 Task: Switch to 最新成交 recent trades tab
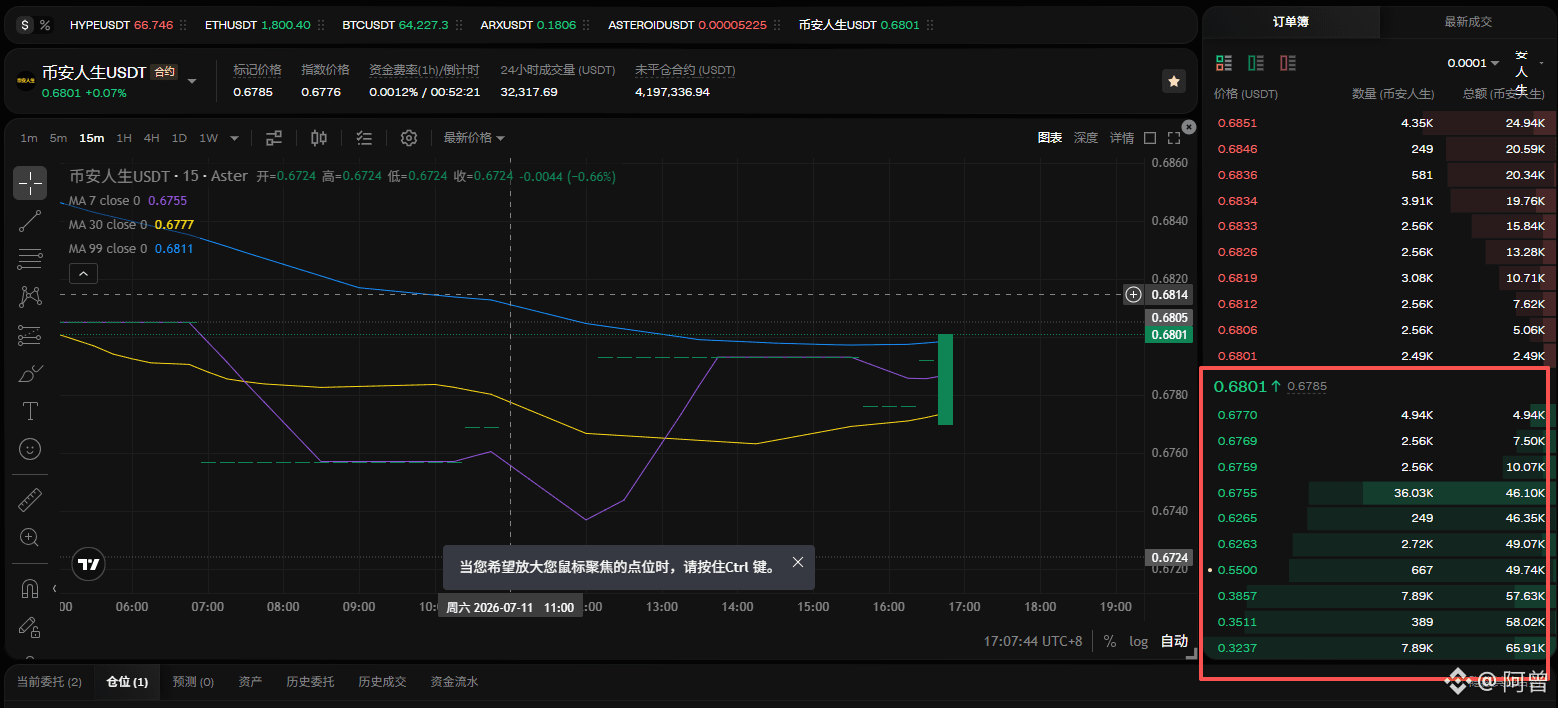tap(1468, 21)
